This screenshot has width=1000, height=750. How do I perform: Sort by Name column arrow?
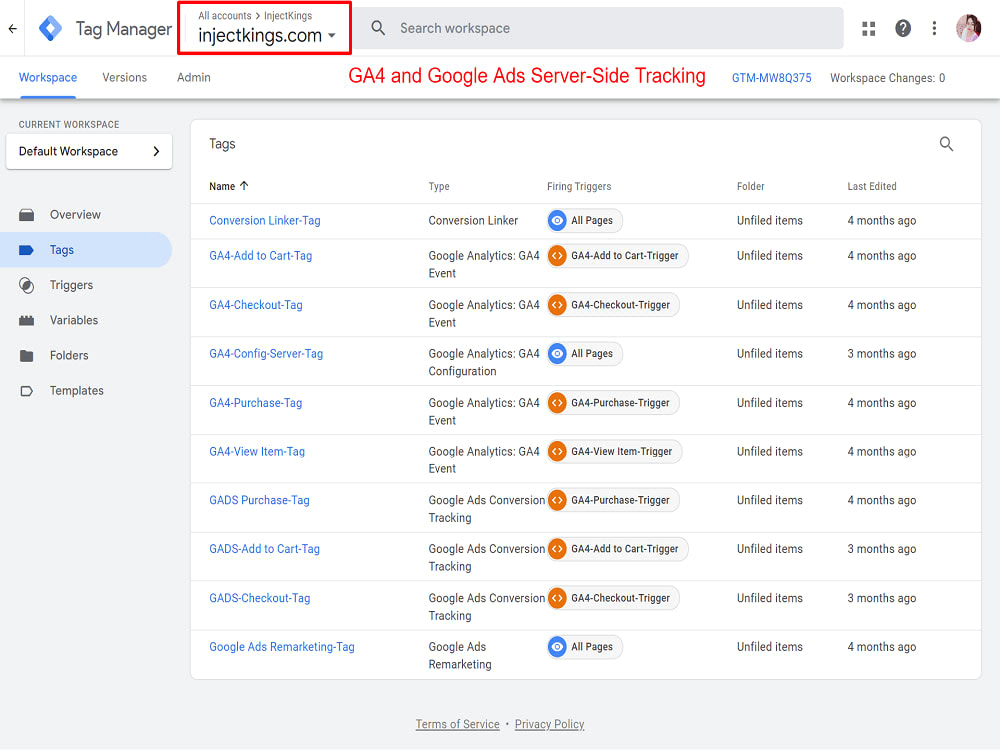point(244,186)
